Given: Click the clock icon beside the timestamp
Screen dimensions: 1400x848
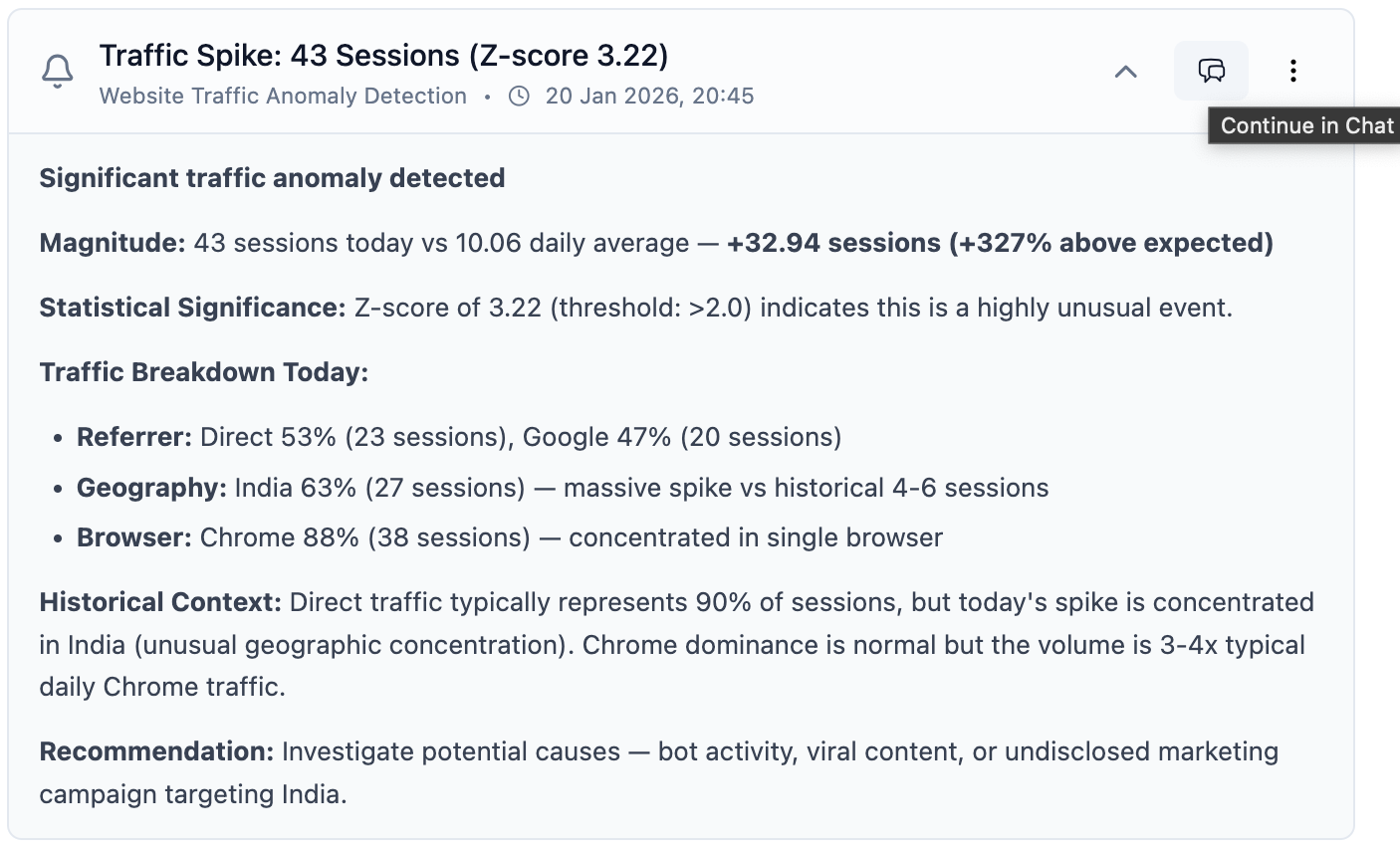Looking at the screenshot, I should point(519,97).
